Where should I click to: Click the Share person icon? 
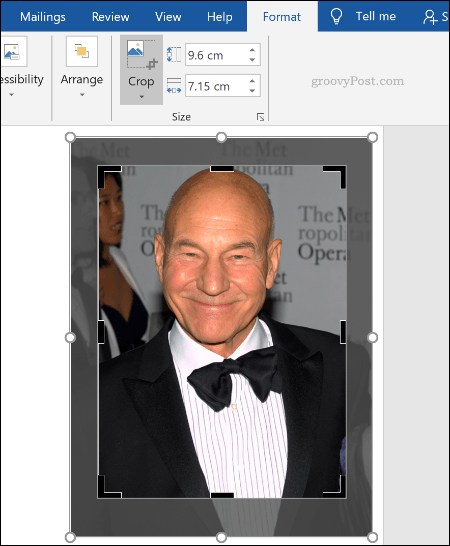[430, 17]
